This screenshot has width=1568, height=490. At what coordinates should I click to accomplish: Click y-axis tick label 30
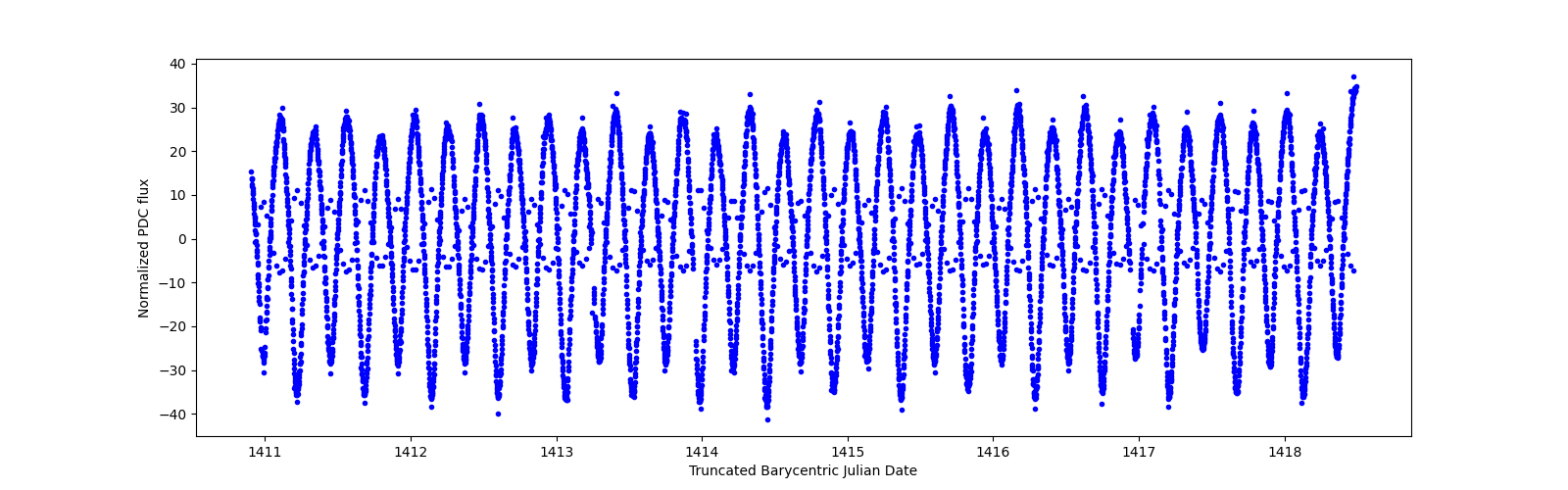tap(177, 108)
